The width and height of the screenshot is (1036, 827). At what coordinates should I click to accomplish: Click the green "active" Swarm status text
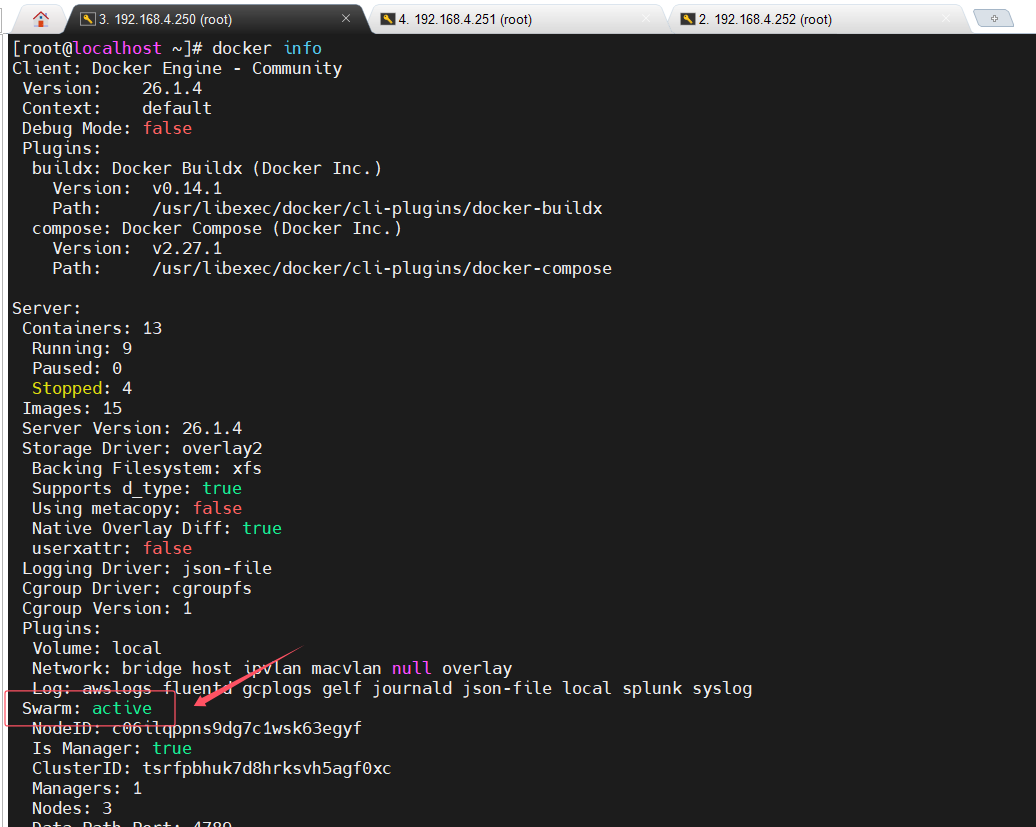point(122,708)
